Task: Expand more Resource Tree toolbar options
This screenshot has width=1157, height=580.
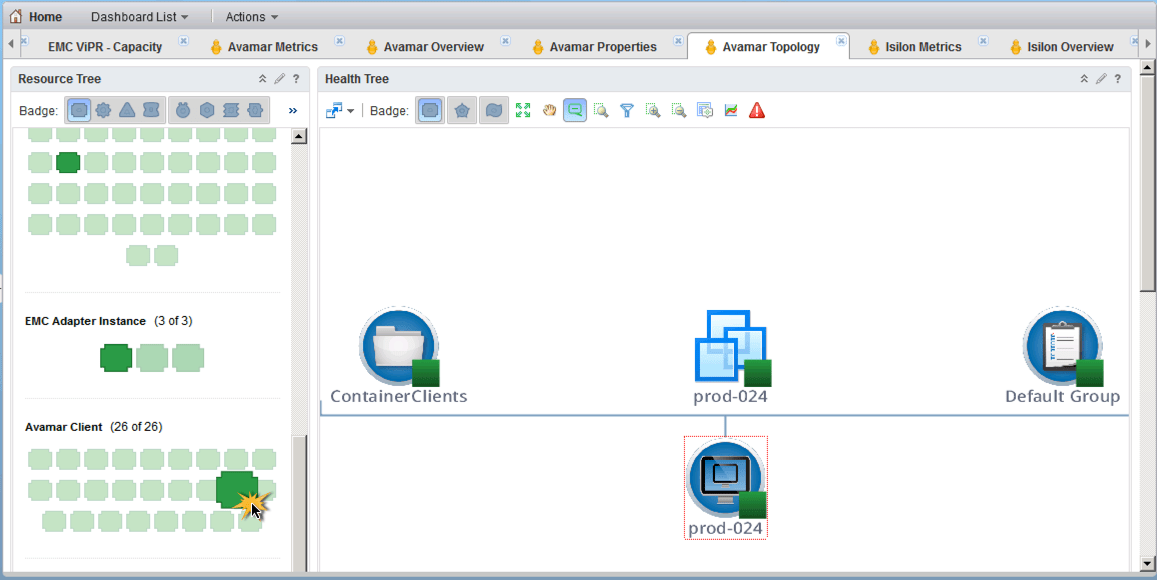Action: click(x=293, y=111)
